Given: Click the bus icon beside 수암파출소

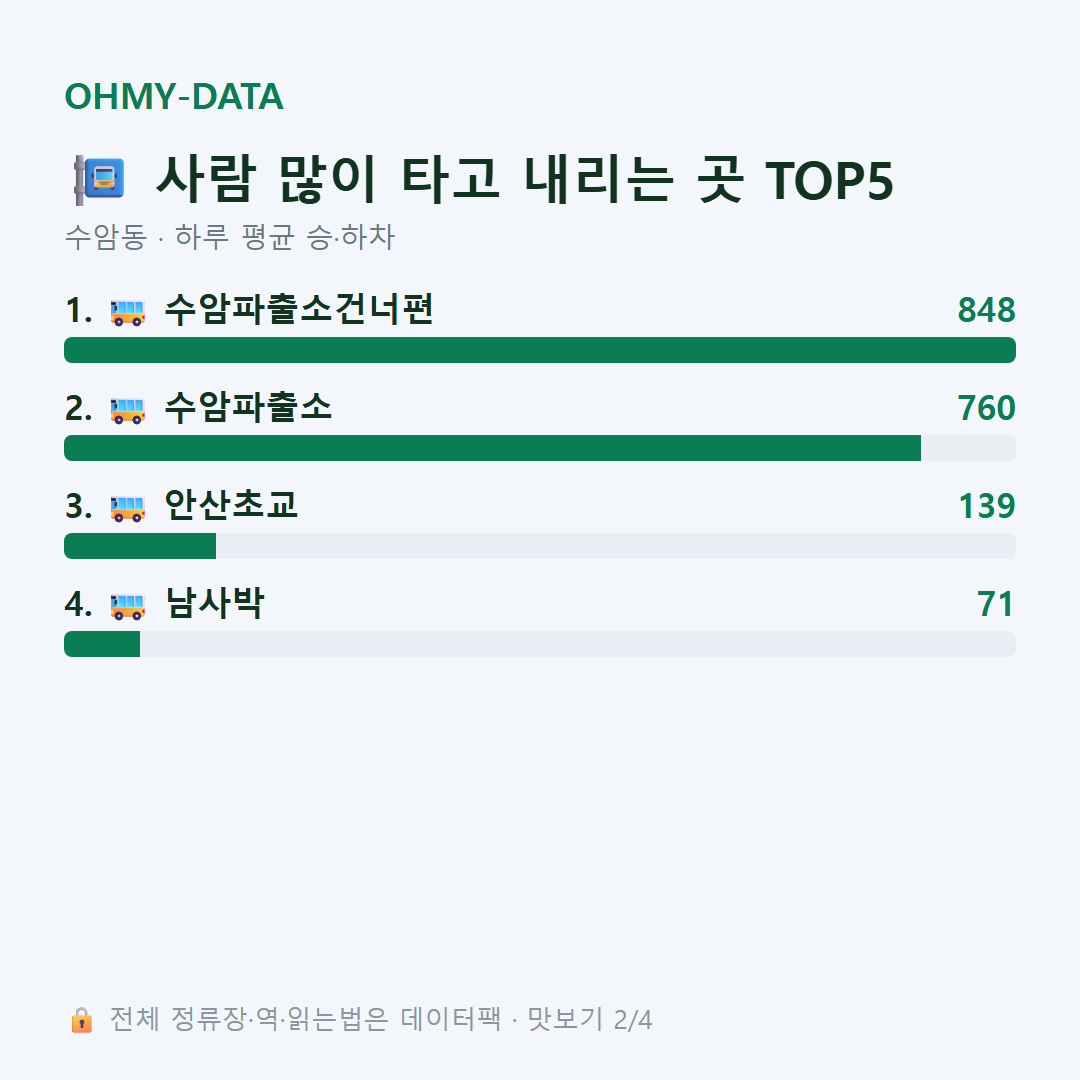Looking at the screenshot, I should 127,410.
